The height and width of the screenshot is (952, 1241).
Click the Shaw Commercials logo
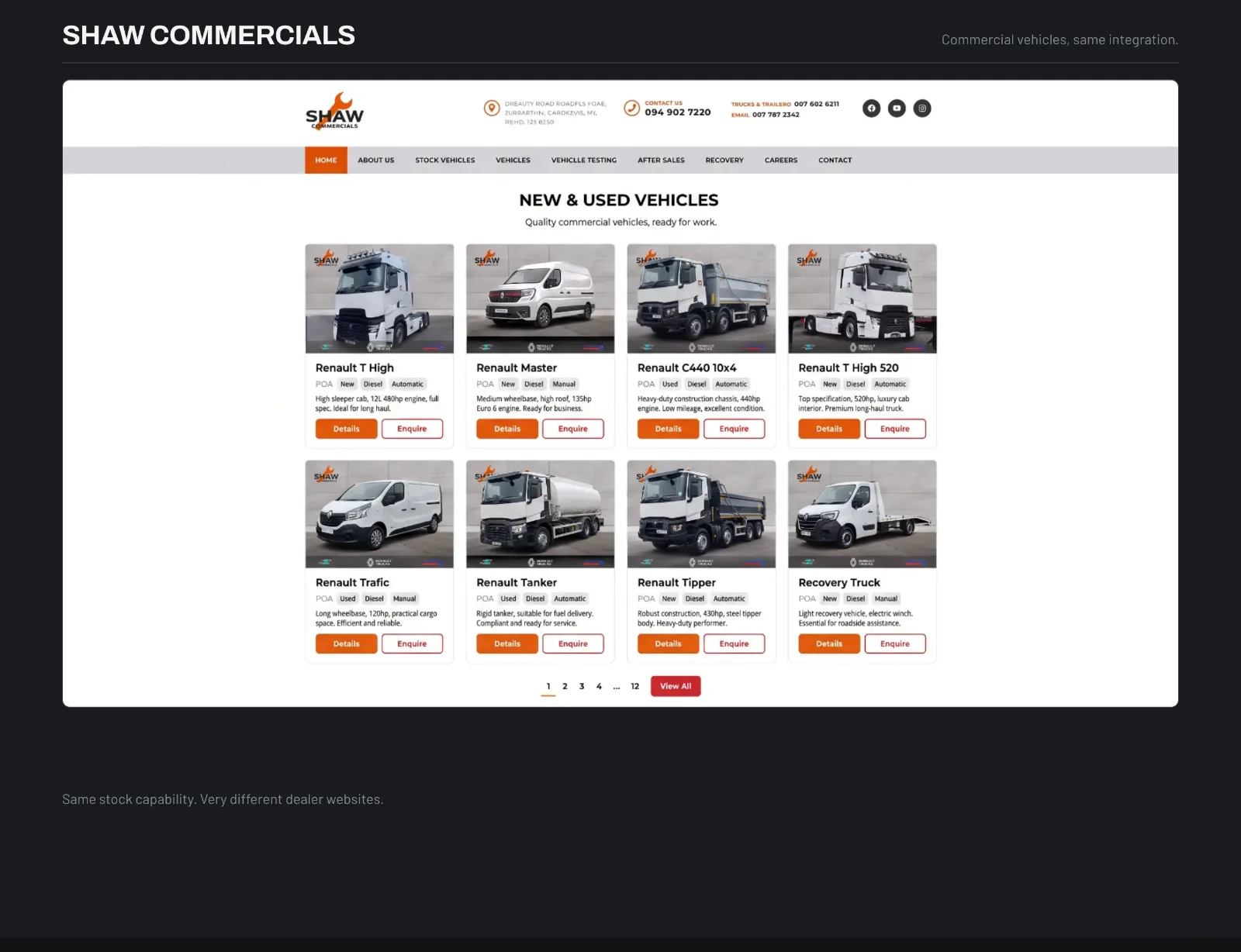point(334,111)
